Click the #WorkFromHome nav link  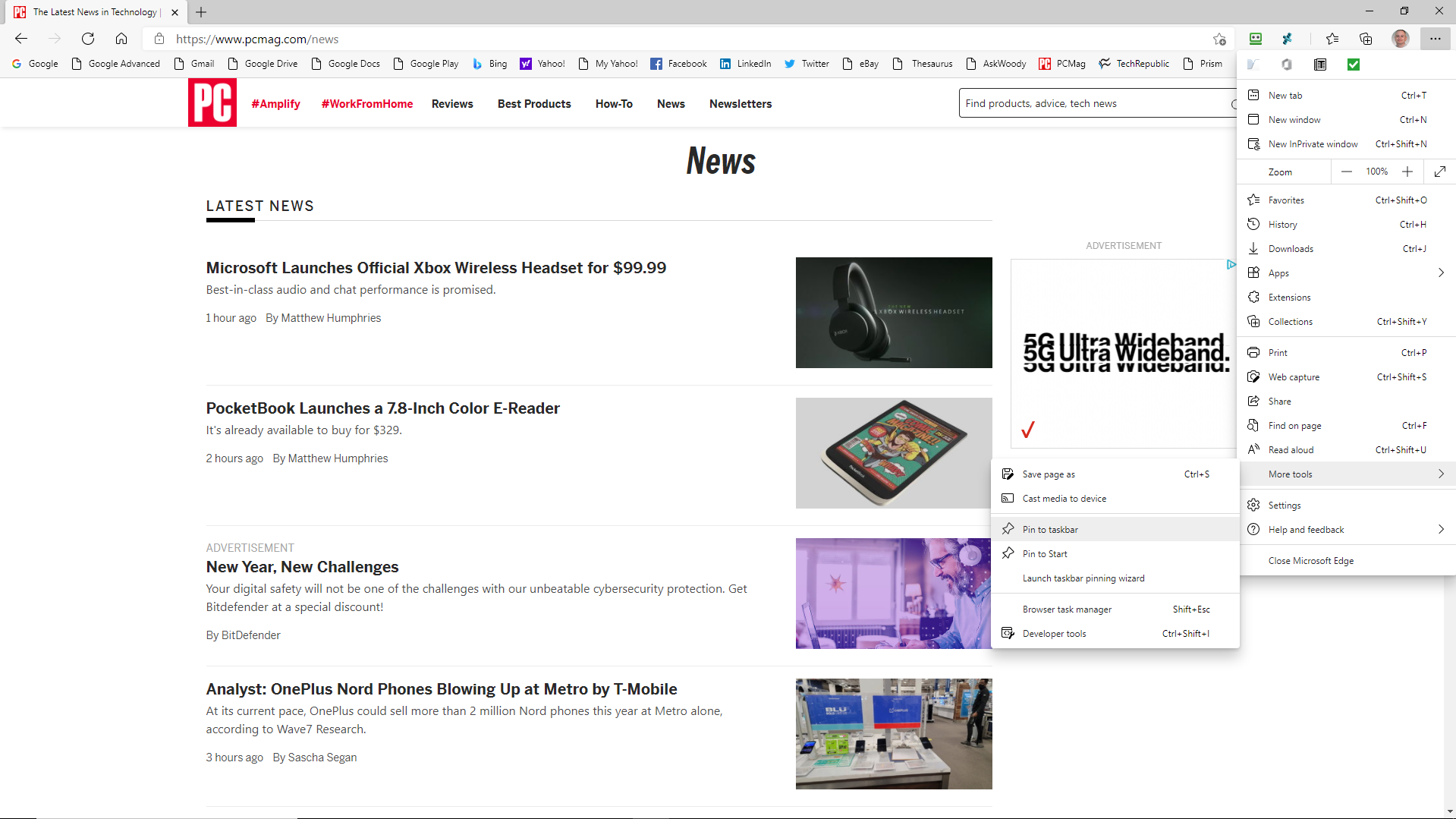(367, 104)
